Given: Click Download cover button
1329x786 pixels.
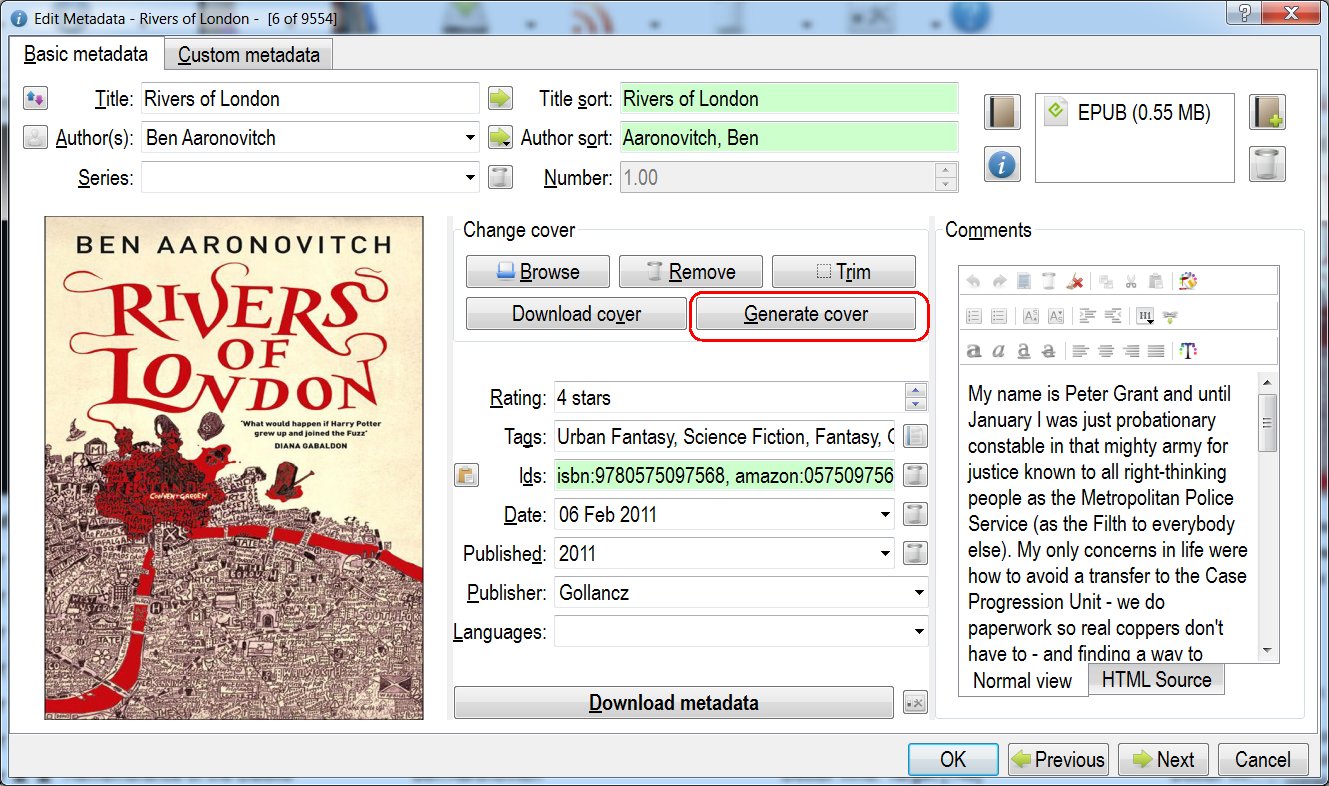Looking at the screenshot, I should pyautogui.click(x=576, y=314).
